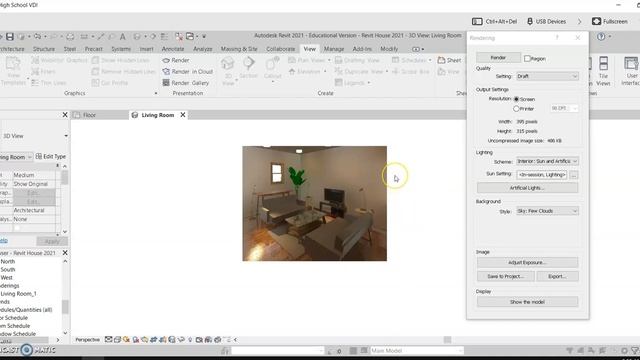Switch to the Annotate ribbon tab
This screenshot has width=640, height=360.
click(173, 49)
